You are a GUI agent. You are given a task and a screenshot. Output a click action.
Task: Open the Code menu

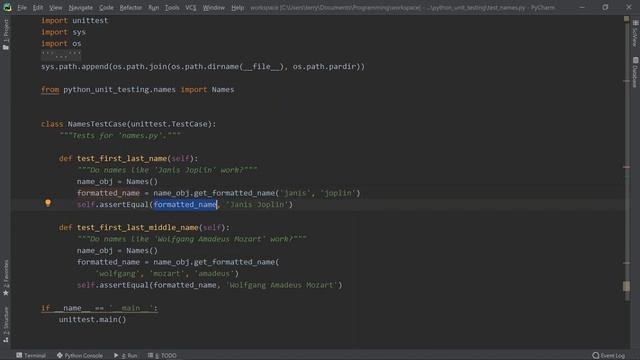(x=106, y=7)
